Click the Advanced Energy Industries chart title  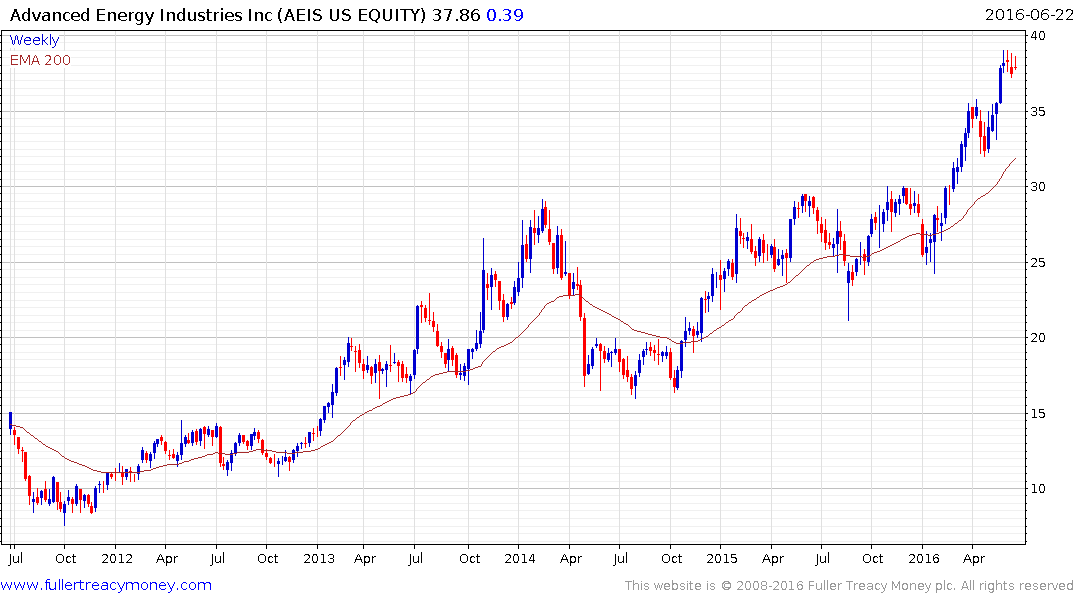218,14
